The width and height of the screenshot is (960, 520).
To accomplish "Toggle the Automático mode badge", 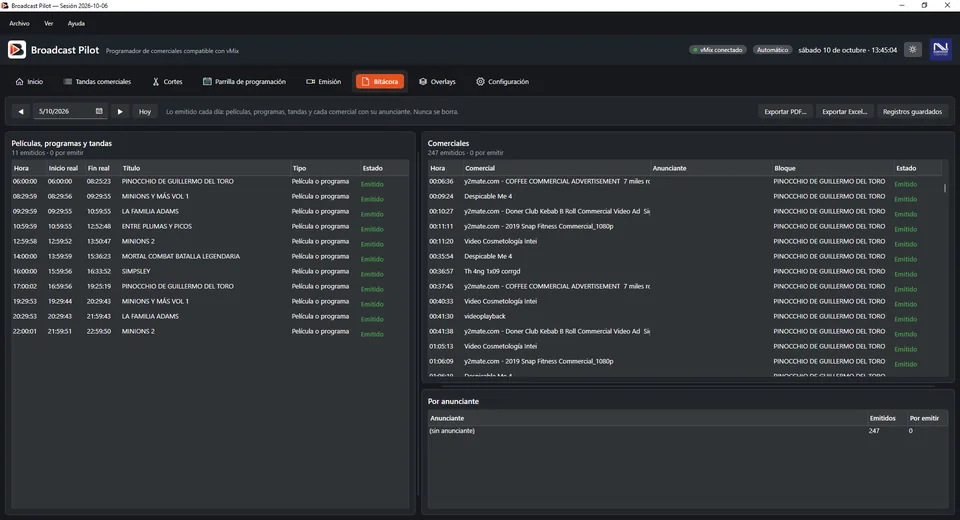I will pyautogui.click(x=772, y=50).
